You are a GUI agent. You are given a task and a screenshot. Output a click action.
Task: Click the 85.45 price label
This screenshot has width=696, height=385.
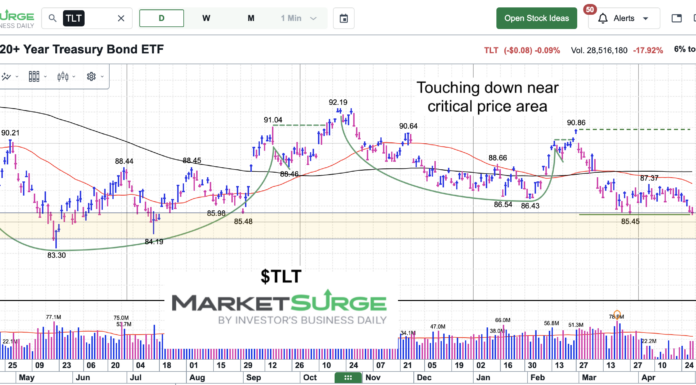click(630, 221)
